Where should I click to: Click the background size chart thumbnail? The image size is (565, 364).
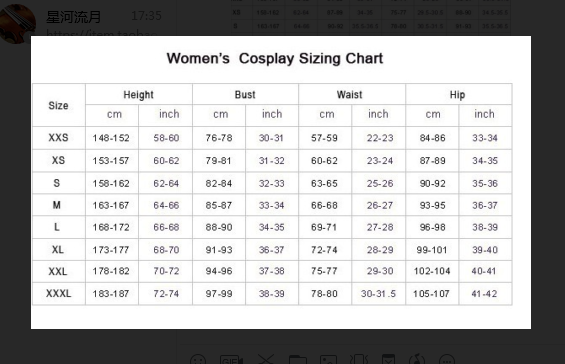(370, 17)
